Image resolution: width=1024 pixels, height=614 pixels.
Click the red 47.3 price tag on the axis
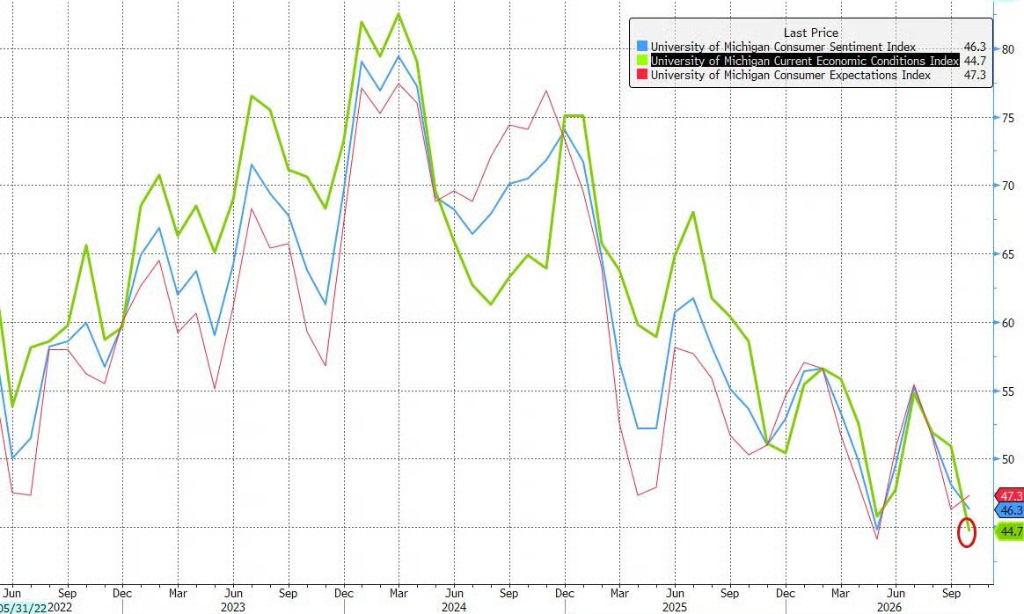[1010, 496]
